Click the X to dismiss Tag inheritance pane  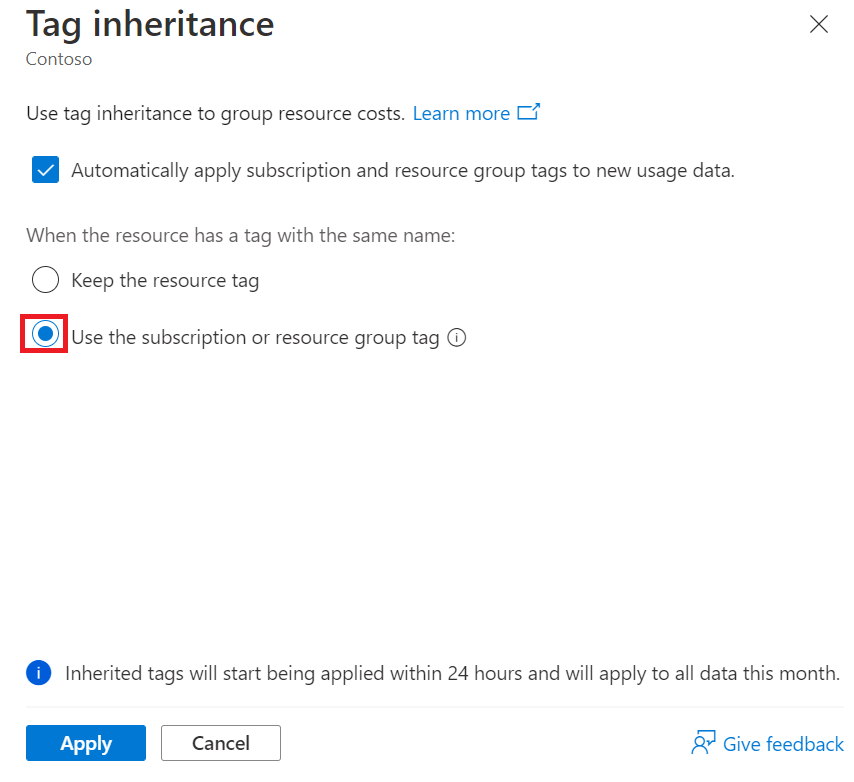coord(819,24)
